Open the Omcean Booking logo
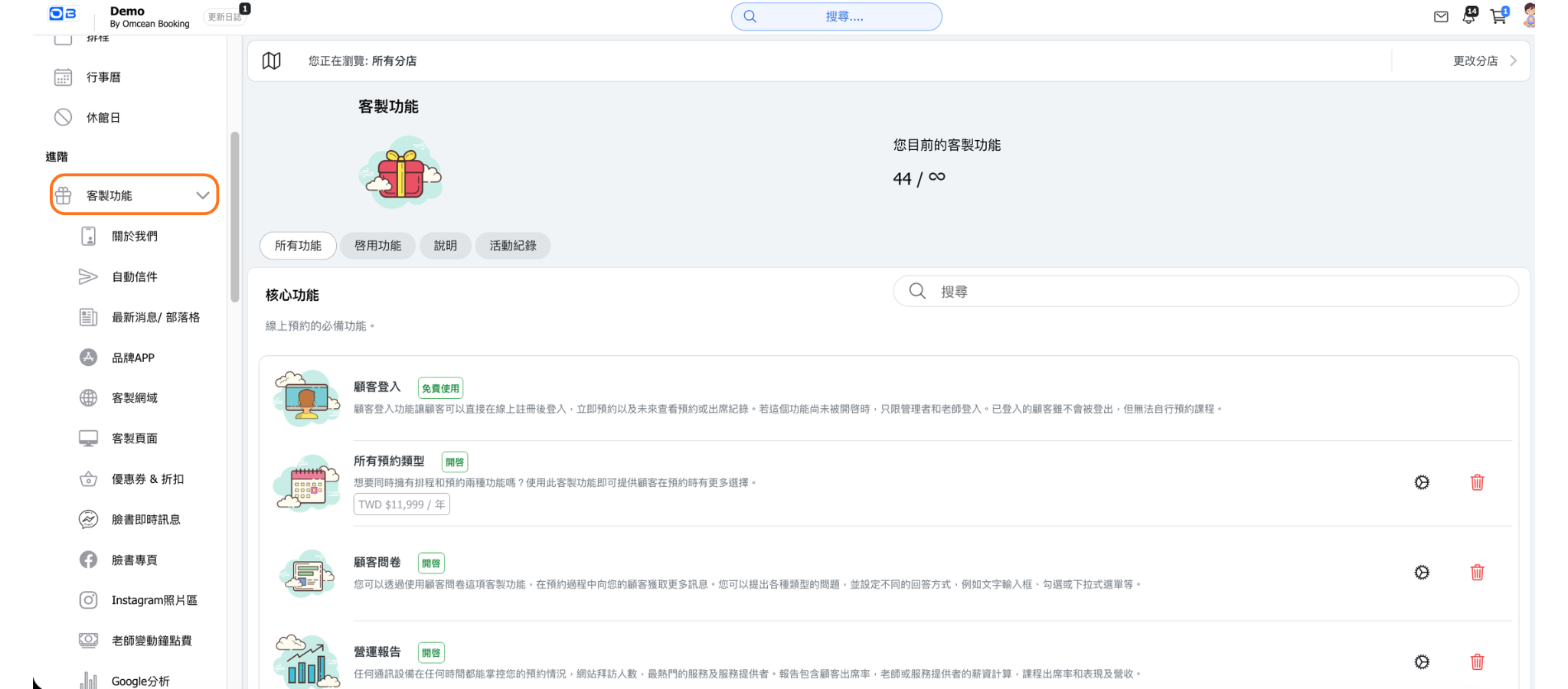 63,15
